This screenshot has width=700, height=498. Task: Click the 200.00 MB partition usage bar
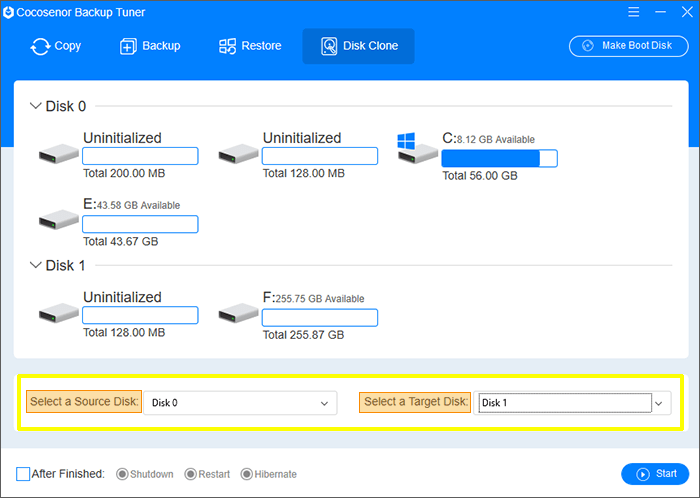pos(140,156)
